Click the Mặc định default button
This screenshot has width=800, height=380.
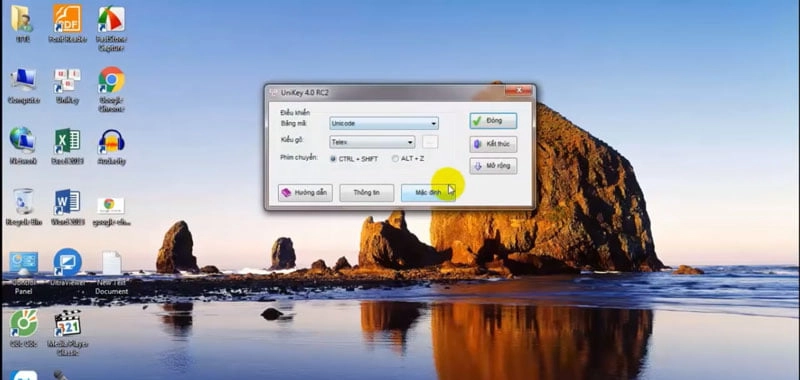(x=428, y=193)
